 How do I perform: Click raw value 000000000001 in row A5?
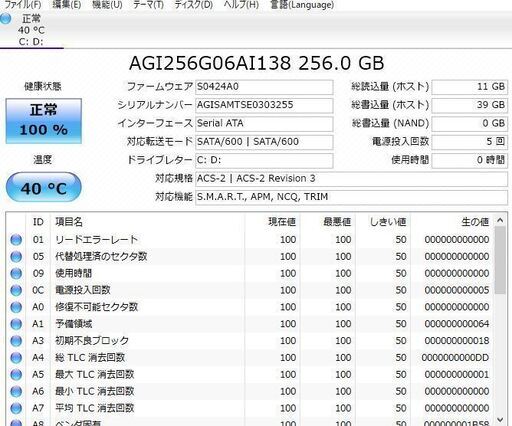[457, 375]
